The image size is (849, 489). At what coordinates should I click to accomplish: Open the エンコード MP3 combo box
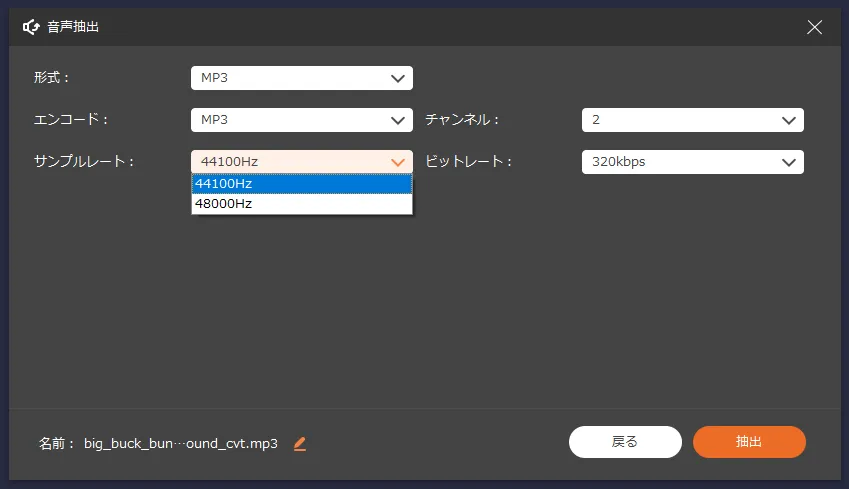point(290,120)
